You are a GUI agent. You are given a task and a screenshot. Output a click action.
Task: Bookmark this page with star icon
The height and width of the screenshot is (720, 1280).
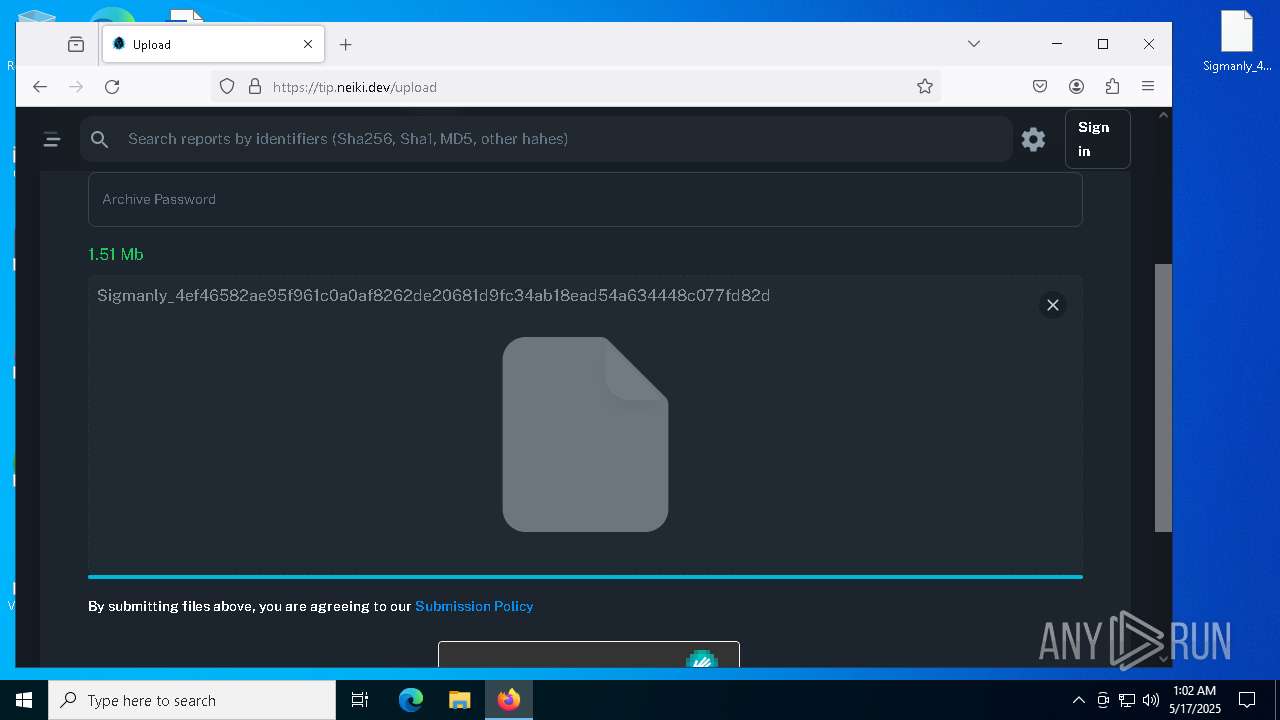click(x=925, y=87)
